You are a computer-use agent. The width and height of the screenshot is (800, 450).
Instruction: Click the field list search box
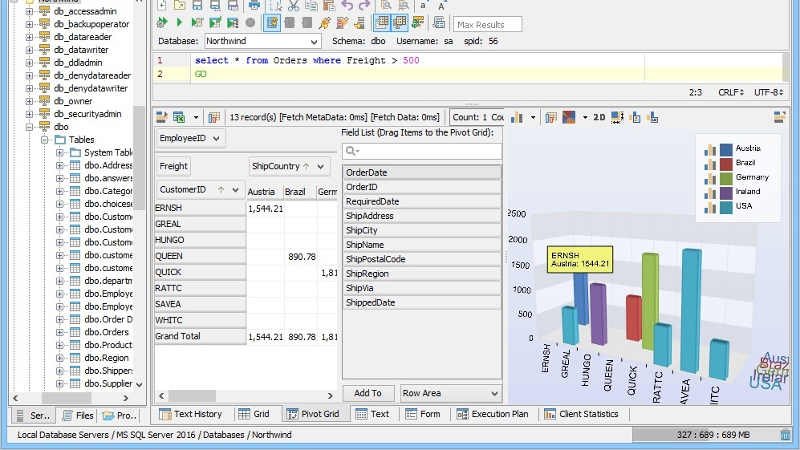click(x=421, y=151)
